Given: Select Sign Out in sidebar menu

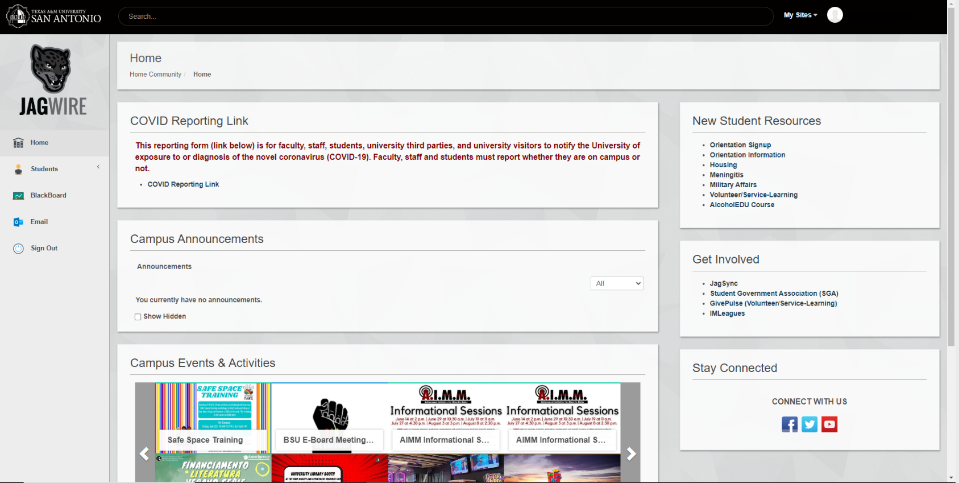Looking at the screenshot, I should click(44, 248).
